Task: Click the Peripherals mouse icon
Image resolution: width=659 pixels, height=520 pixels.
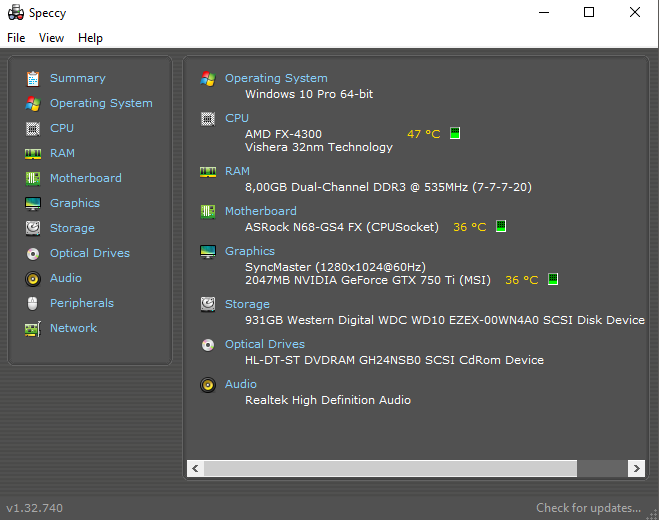Action: [x=32, y=303]
